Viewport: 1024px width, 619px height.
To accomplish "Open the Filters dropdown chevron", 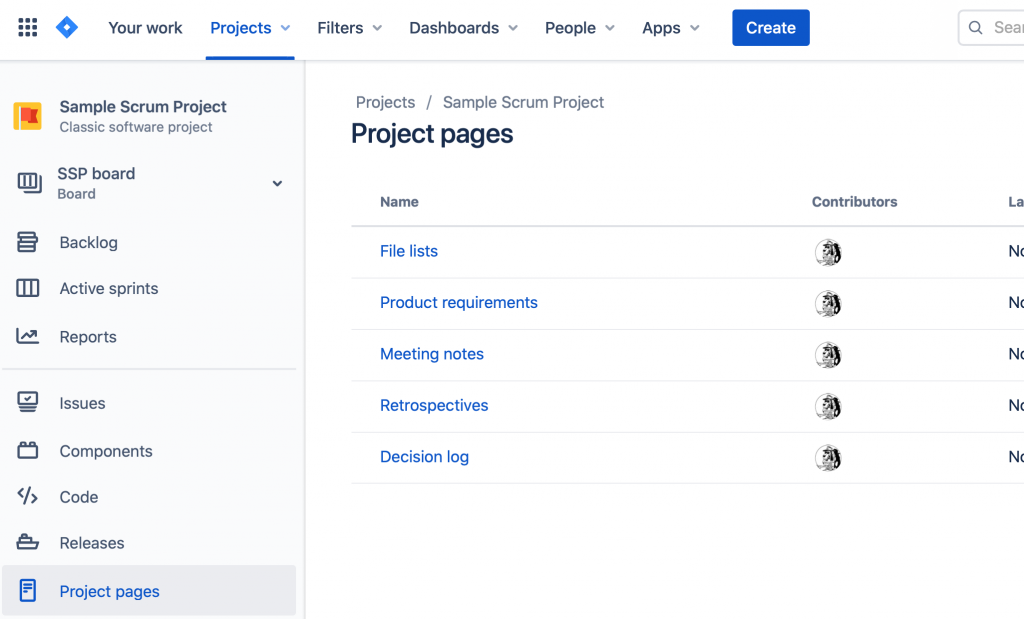I will pos(377,28).
